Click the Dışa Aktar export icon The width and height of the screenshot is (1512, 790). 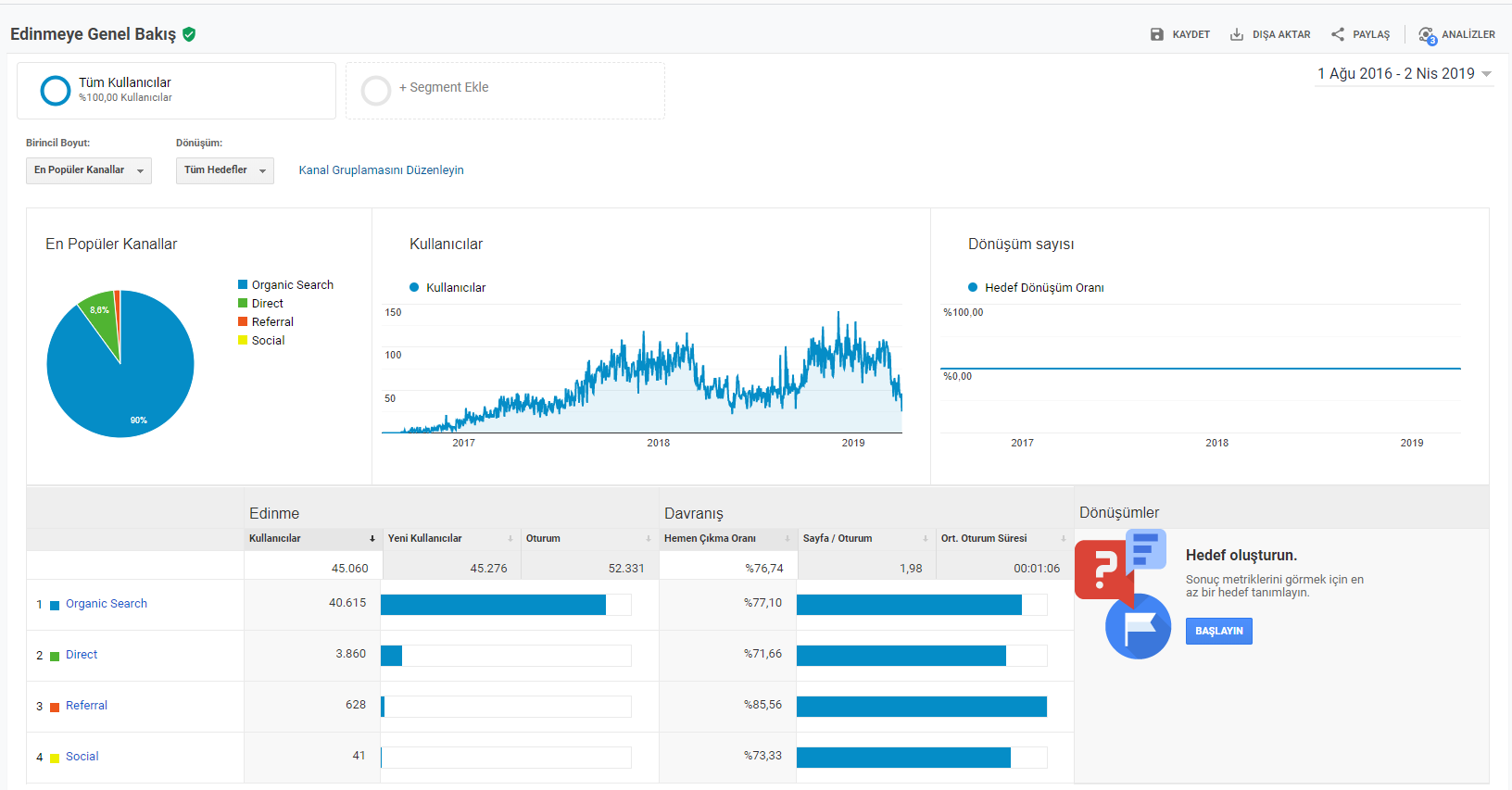1236,34
